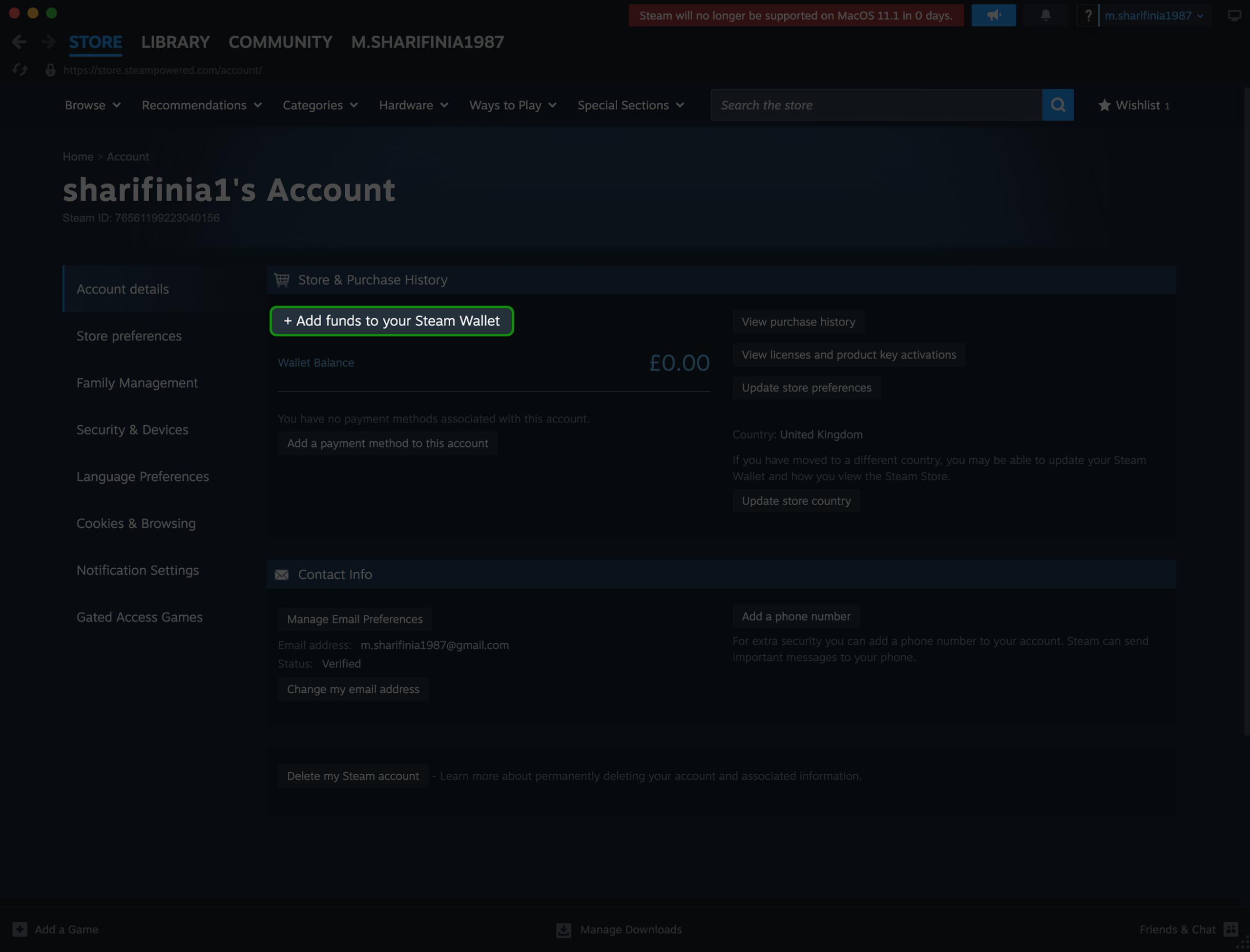Focus the Search the store field

(x=875, y=105)
